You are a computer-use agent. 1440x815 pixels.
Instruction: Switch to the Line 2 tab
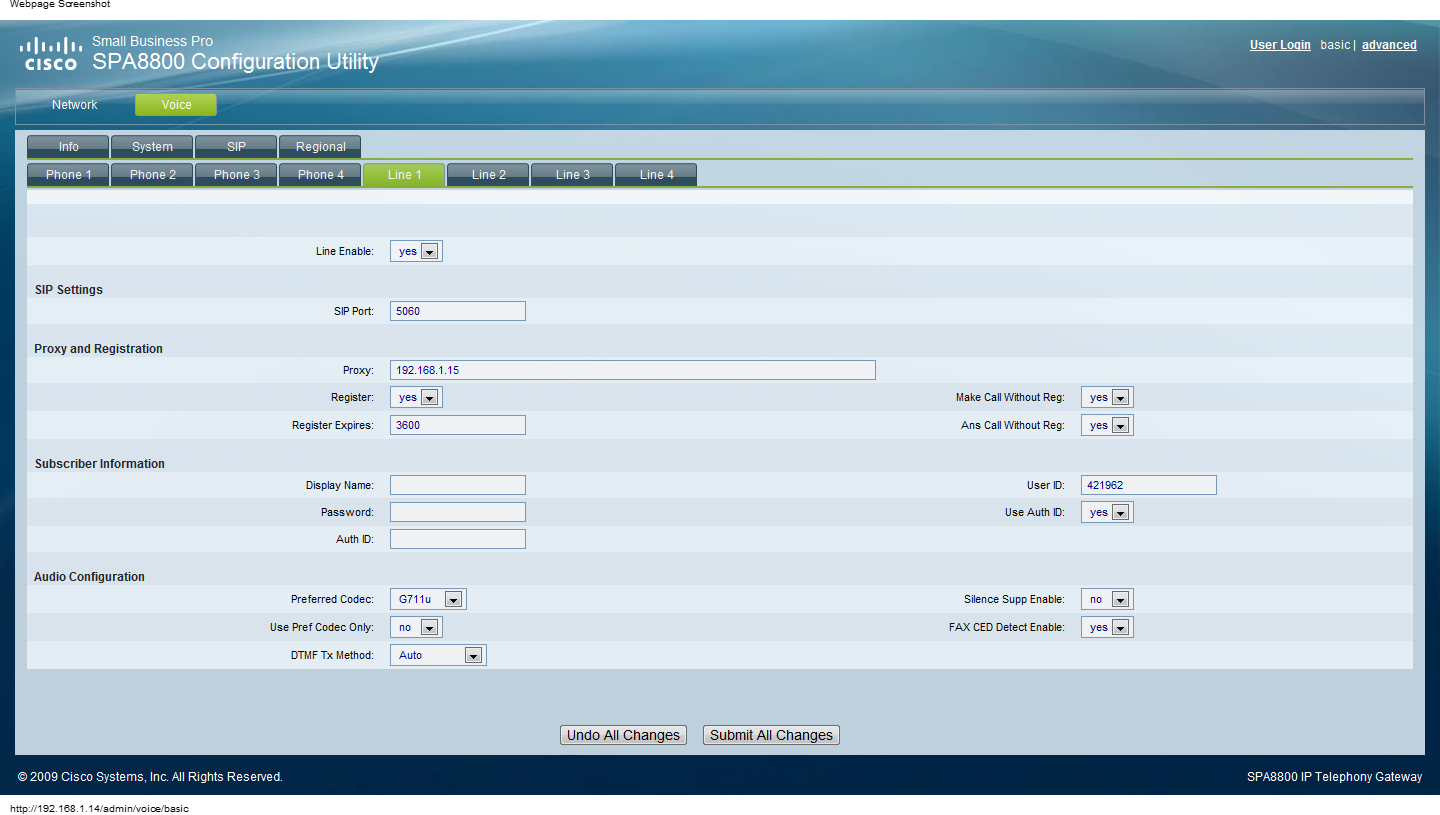coord(488,175)
